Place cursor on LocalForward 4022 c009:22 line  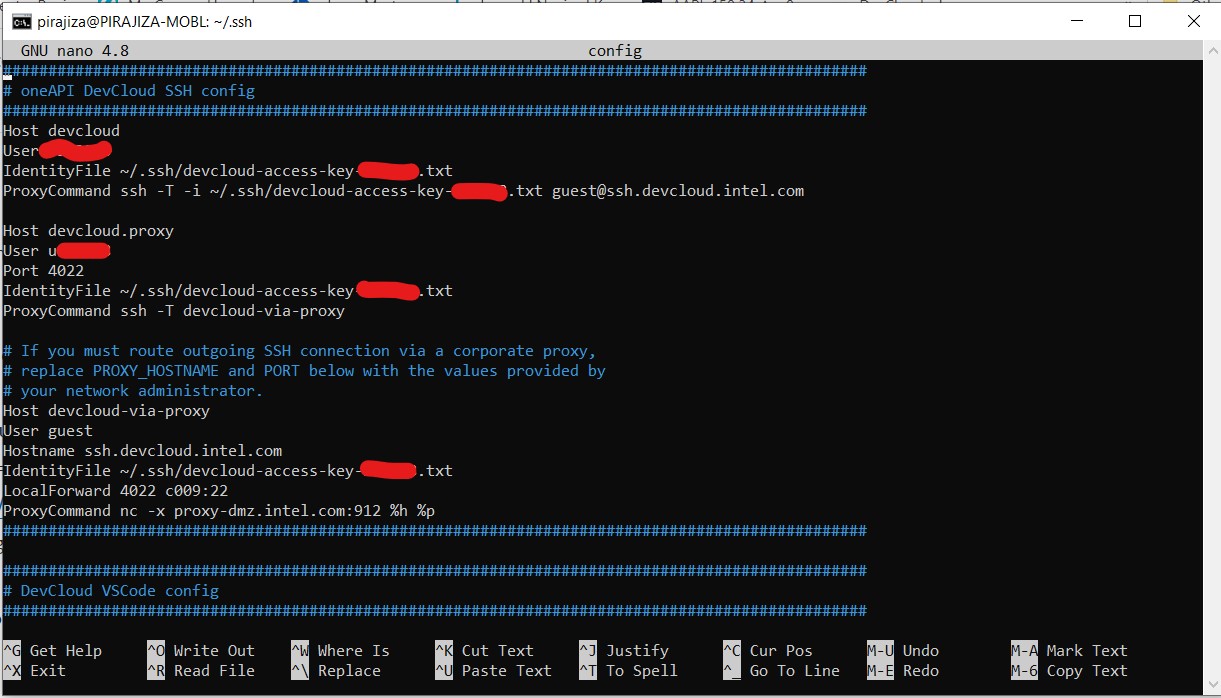[115, 491]
